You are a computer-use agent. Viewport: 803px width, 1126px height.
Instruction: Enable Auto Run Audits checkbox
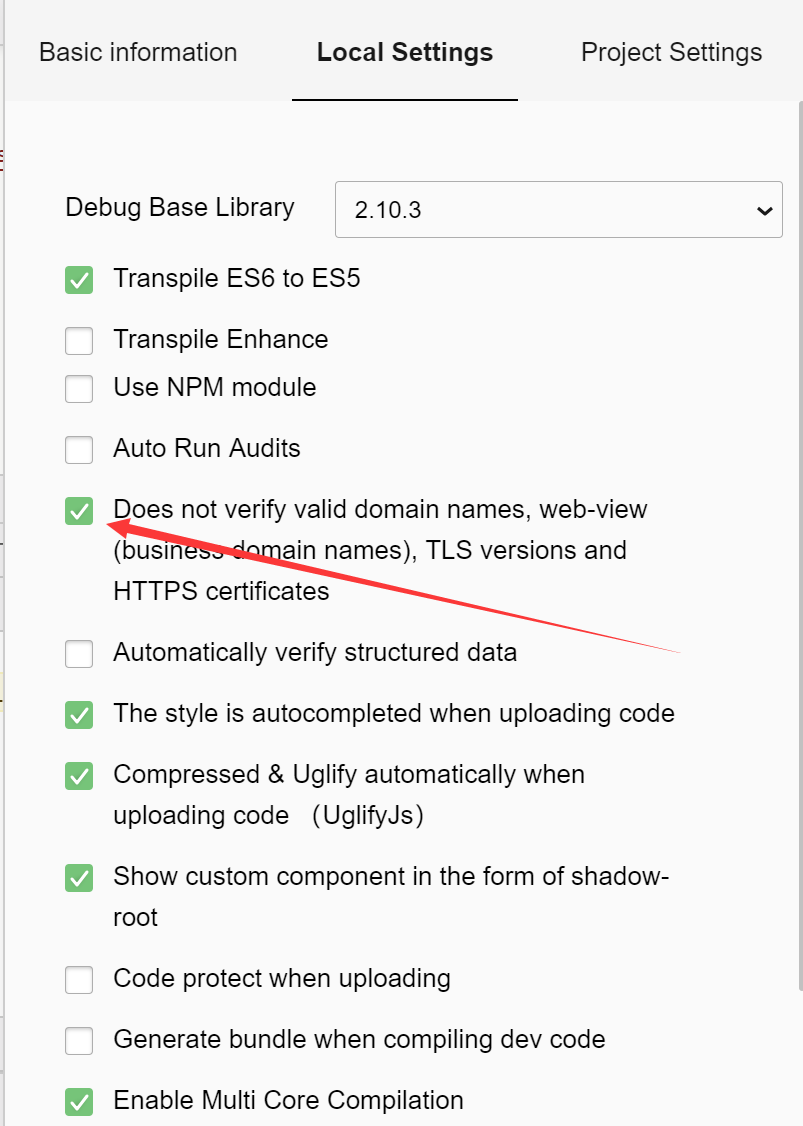click(79, 450)
